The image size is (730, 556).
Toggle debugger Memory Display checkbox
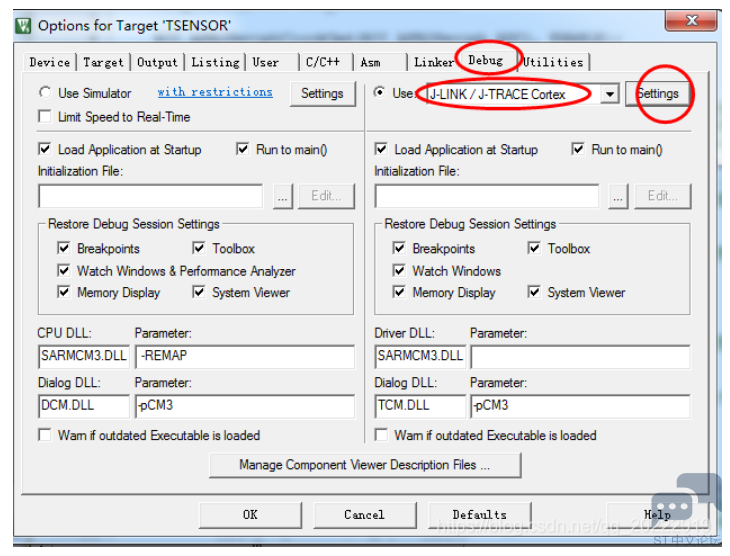399,292
